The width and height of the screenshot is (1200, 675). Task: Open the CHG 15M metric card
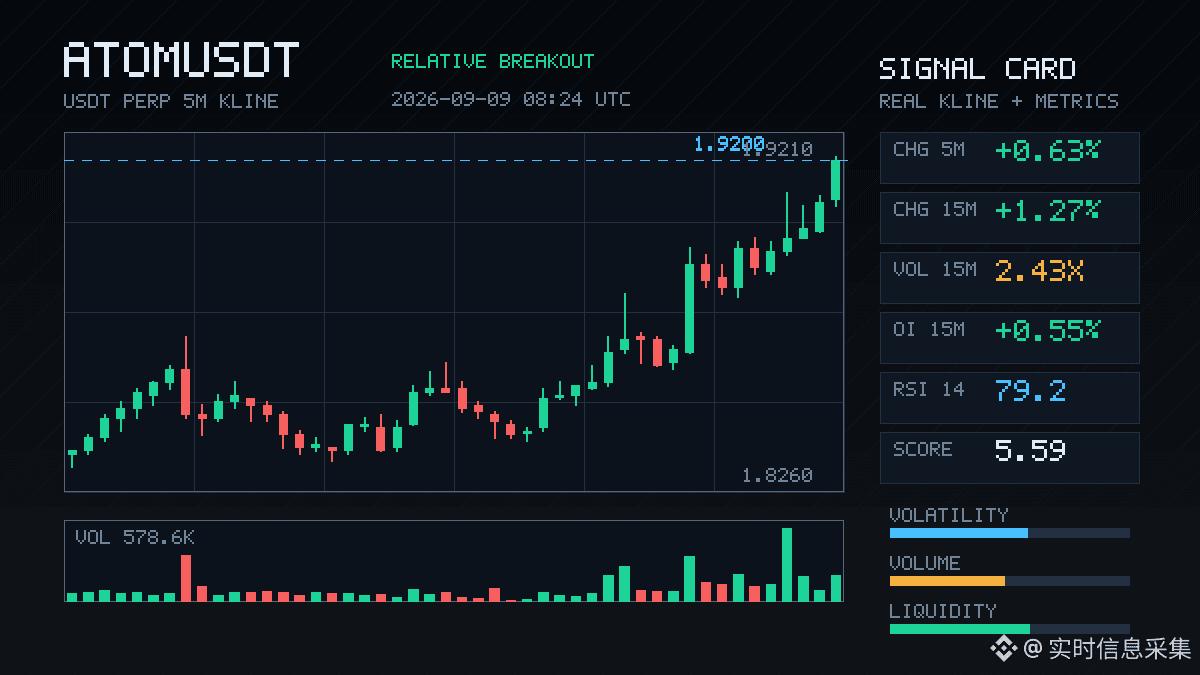1009,217
